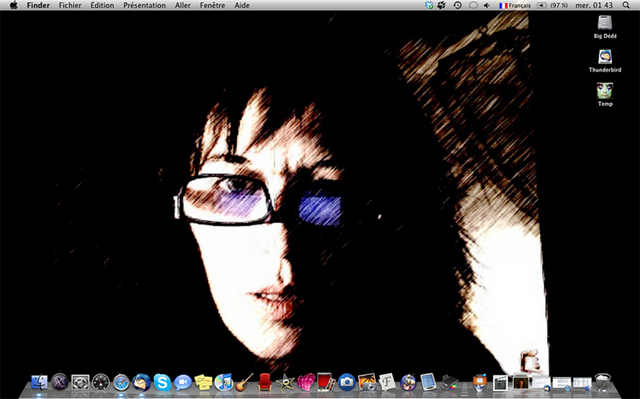
Task: Open Spotlight search magnifier
Action: click(626, 5)
